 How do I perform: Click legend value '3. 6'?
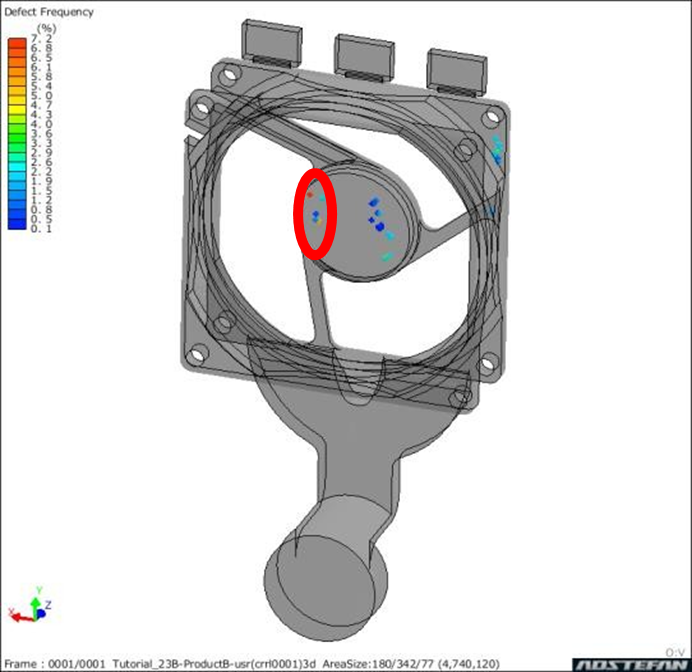tap(41, 134)
